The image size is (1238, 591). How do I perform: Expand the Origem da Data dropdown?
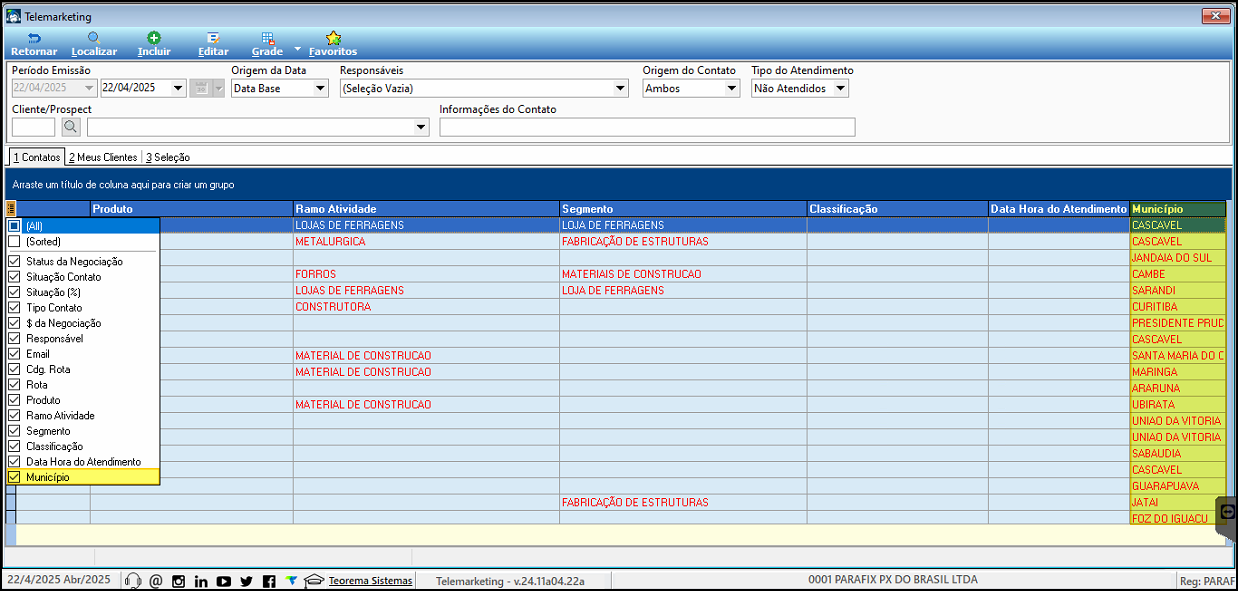pyautogui.click(x=320, y=88)
